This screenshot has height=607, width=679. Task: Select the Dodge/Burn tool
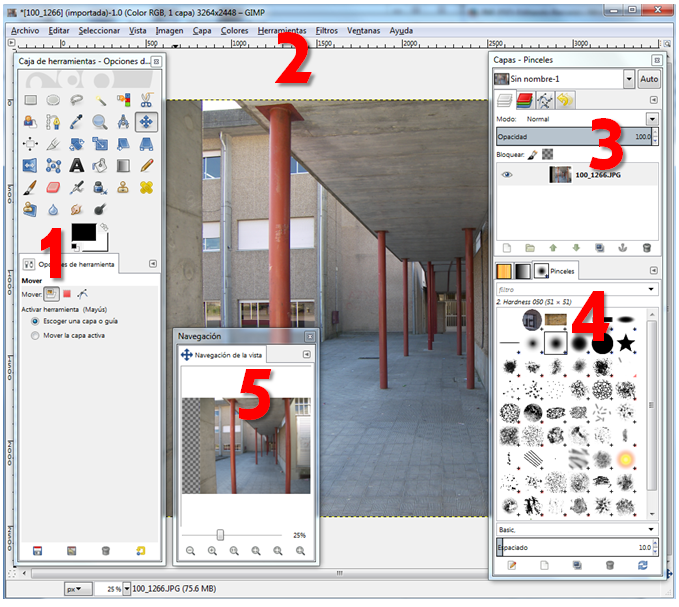click(x=100, y=210)
